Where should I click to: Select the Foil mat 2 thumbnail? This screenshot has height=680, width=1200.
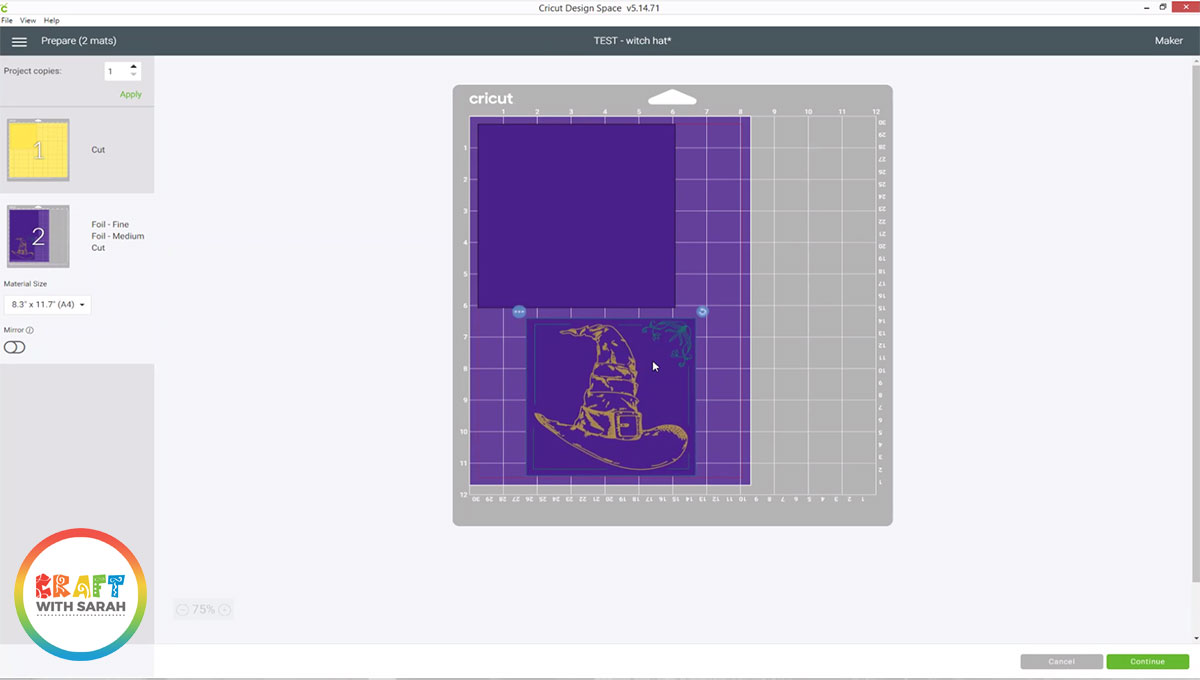(38, 235)
